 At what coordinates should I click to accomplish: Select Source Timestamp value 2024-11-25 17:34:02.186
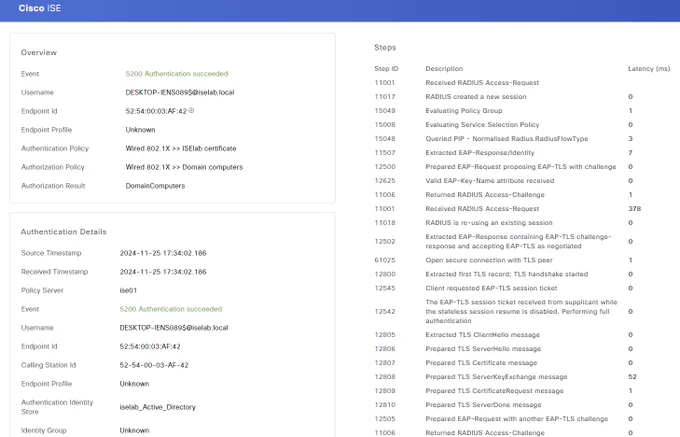(163, 253)
